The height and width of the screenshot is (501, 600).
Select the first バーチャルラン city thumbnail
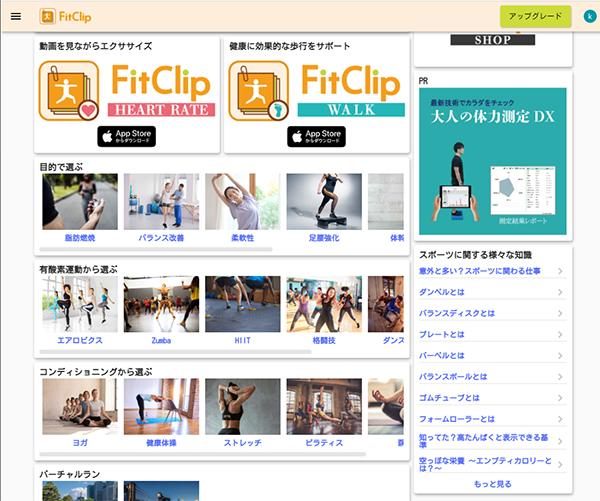click(x=80, y=491)
